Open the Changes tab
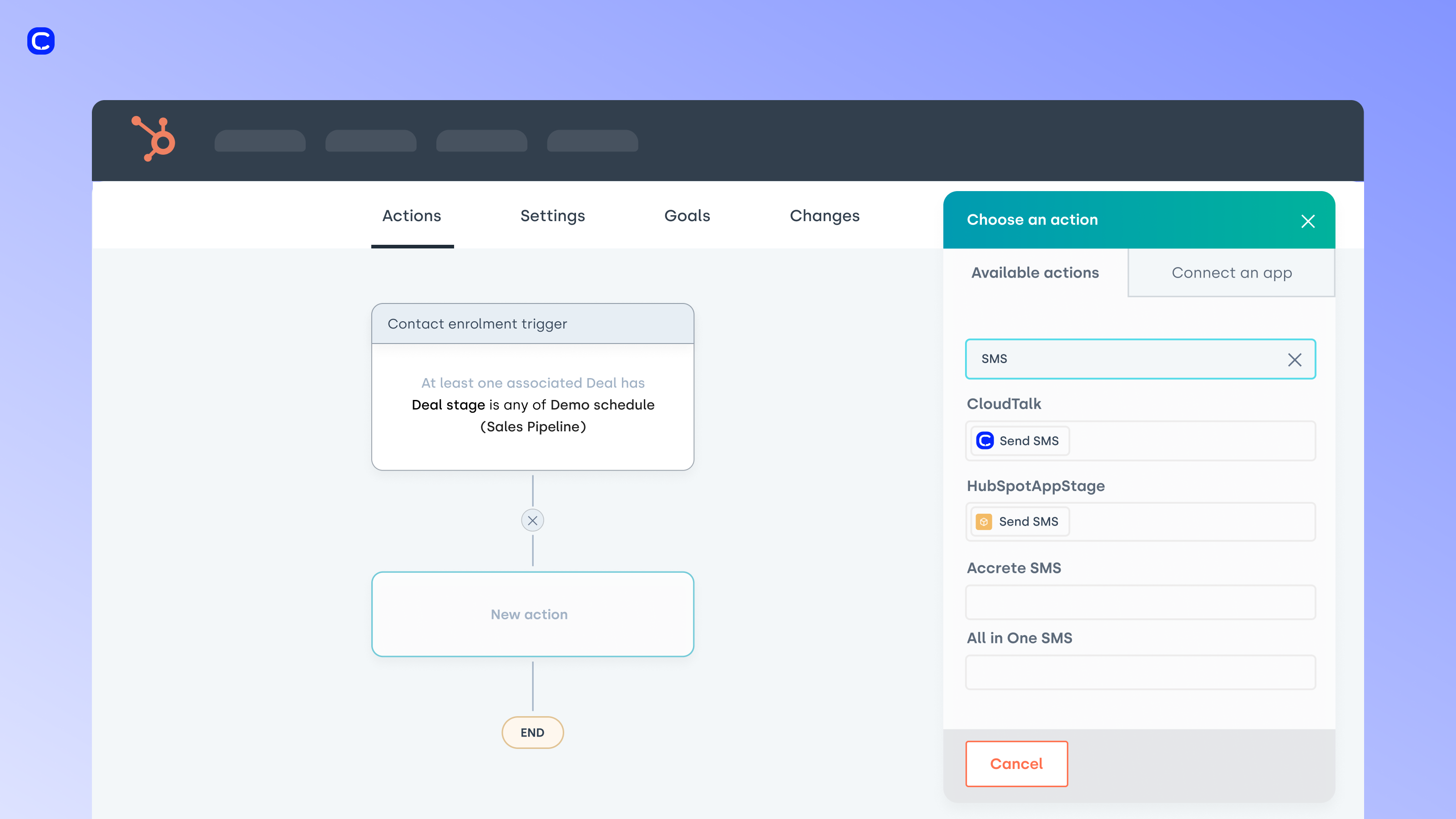The height and width of the screenshot is (819, 1456). pos(824,216)
